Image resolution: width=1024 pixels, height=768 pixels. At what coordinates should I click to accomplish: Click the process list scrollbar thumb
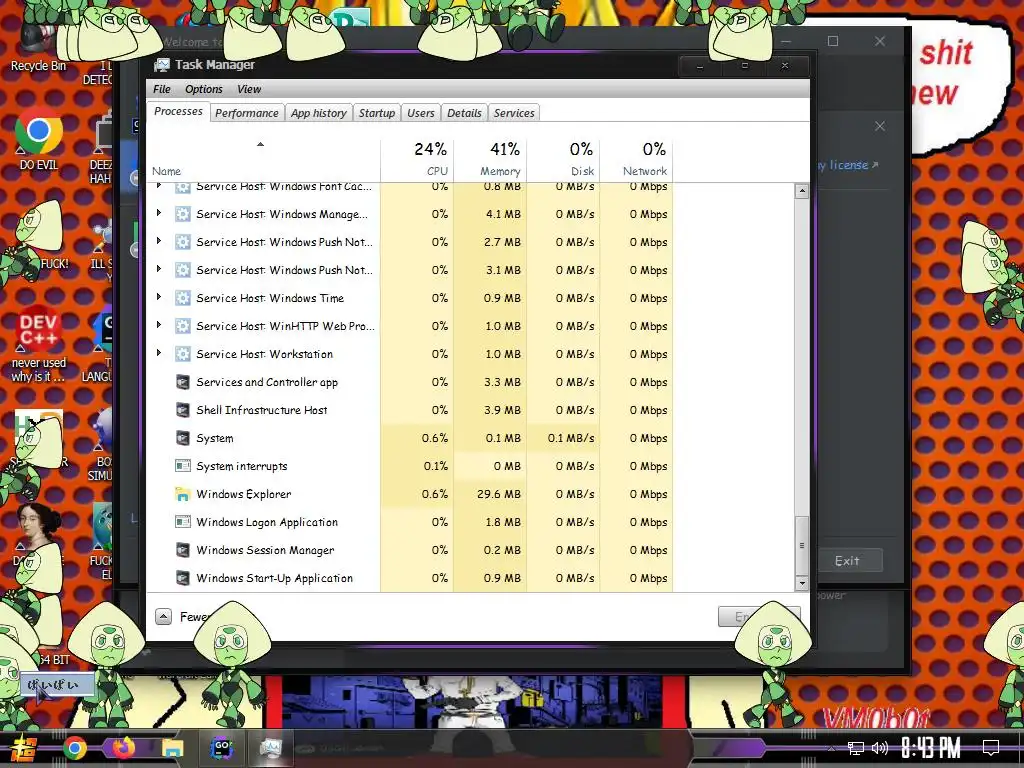coord(802,545)
